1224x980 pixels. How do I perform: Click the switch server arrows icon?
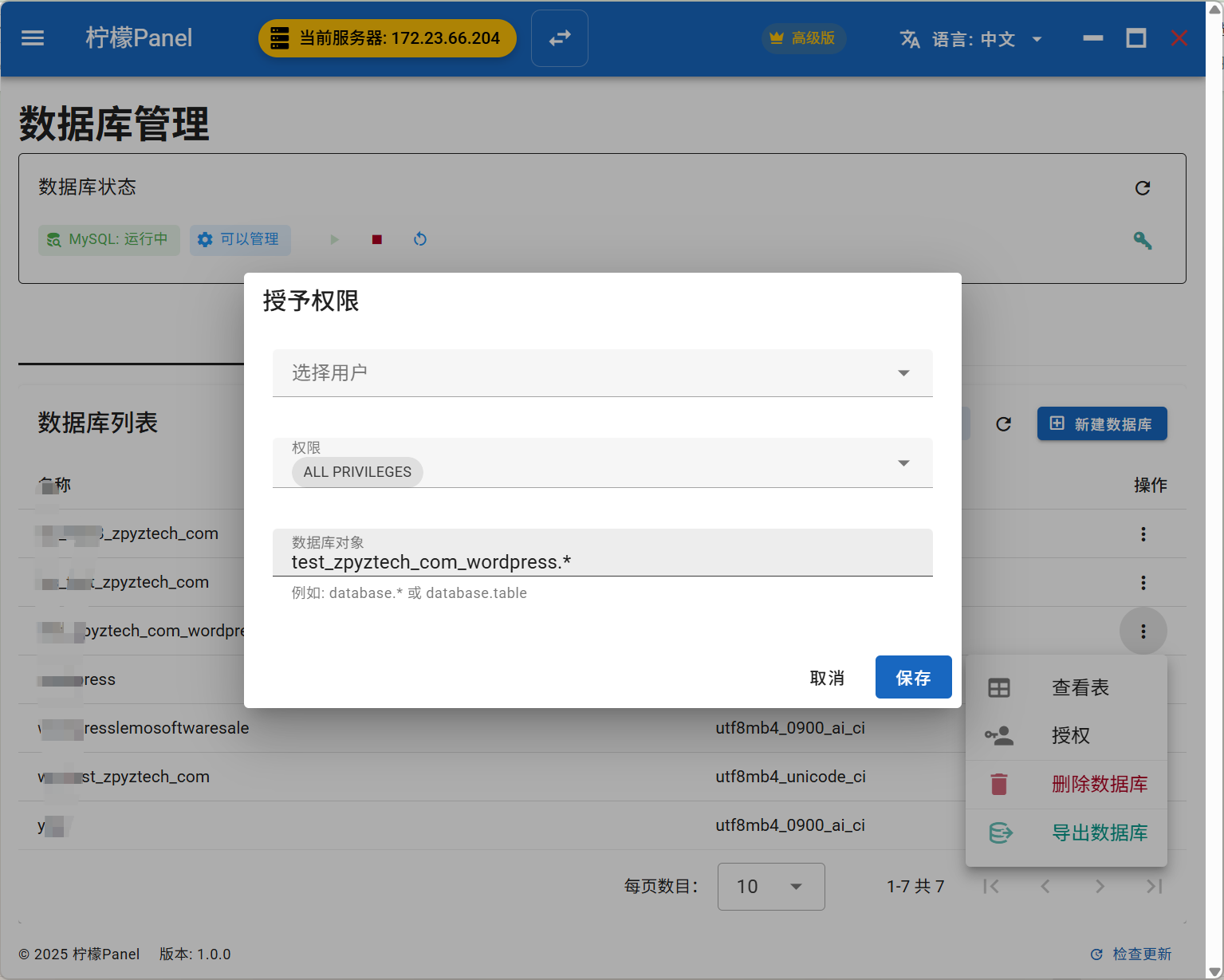pos(560,38)
